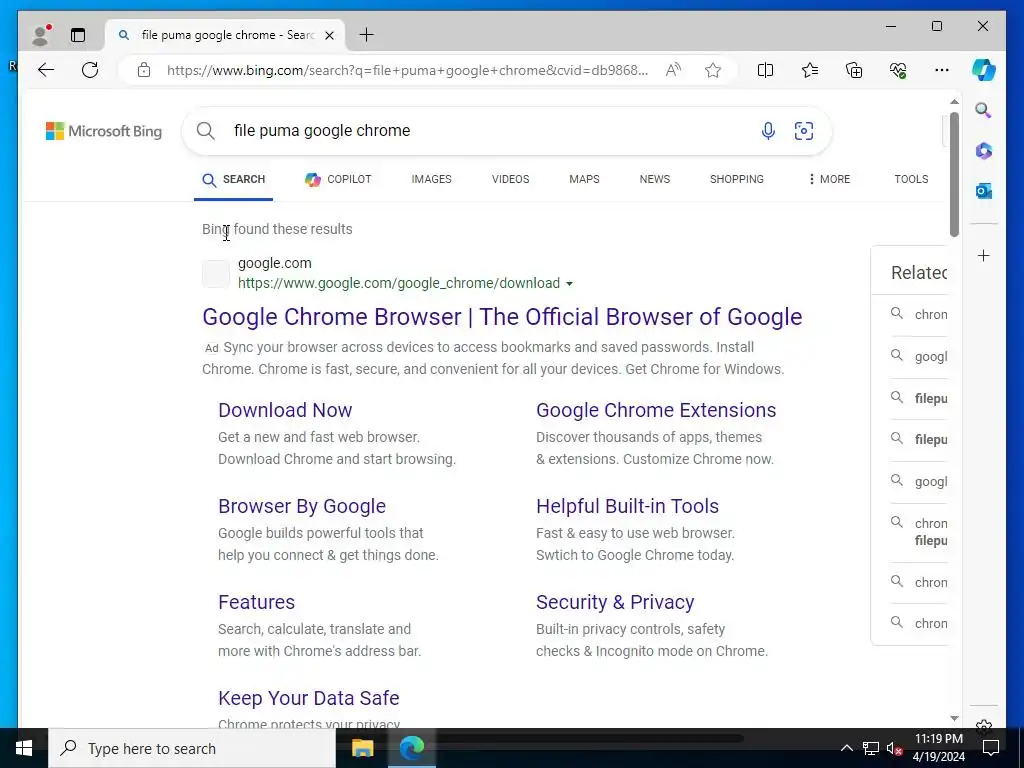Open sidebar search icon
1024x768 pixels.
(x=984, y=110)
